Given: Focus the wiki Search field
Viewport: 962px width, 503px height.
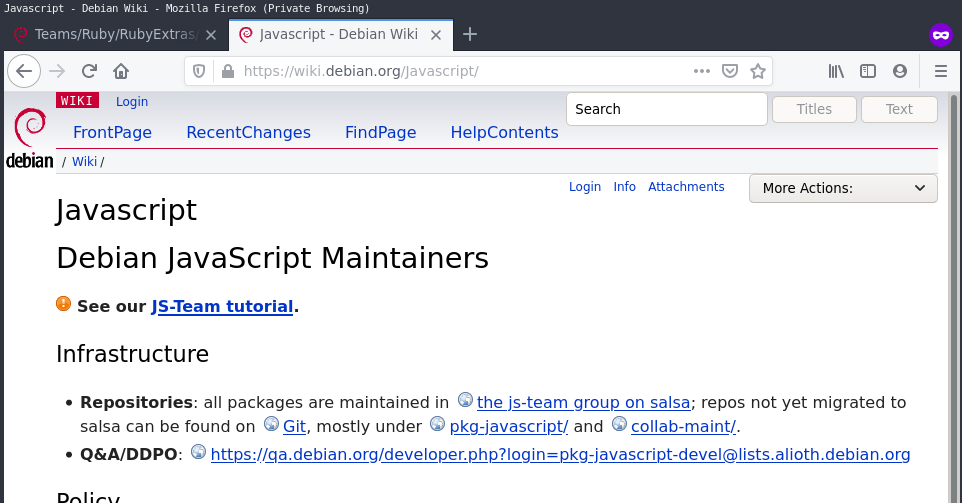Looking at the screenshot, I should click(x=667, y=109).
